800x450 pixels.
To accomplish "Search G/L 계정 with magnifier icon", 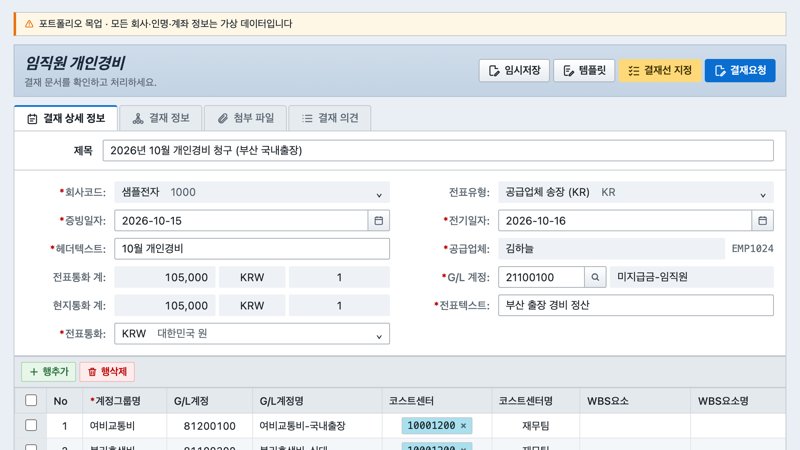I will click(x=595, y=277).
